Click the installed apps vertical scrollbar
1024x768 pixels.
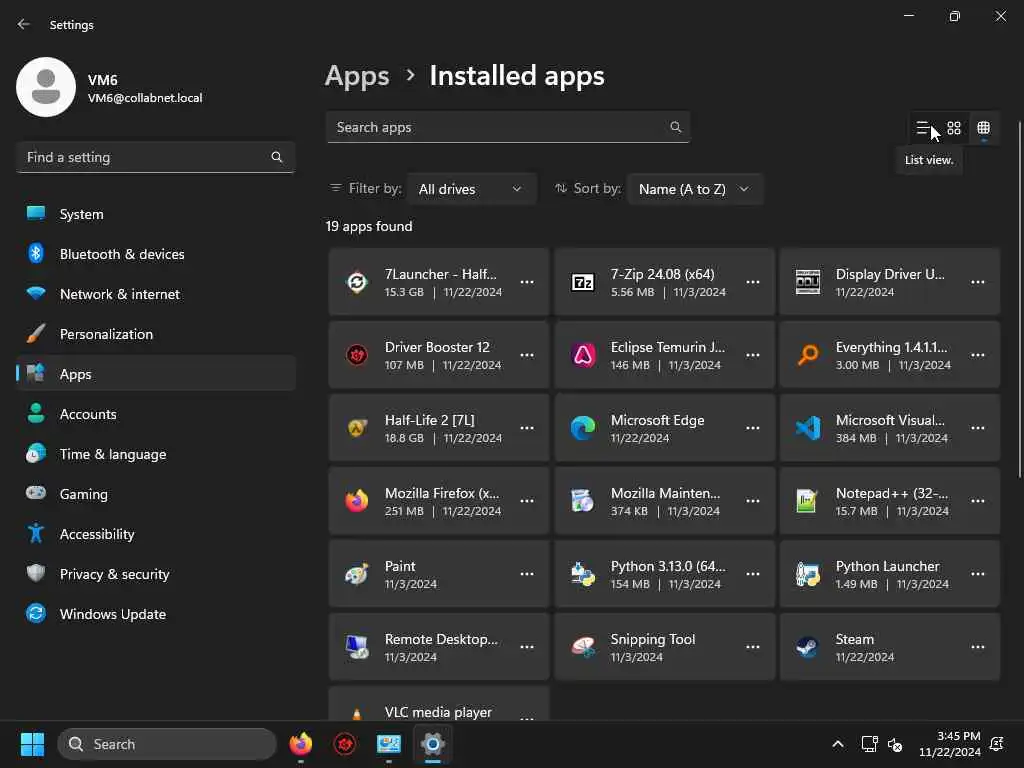1019,299
